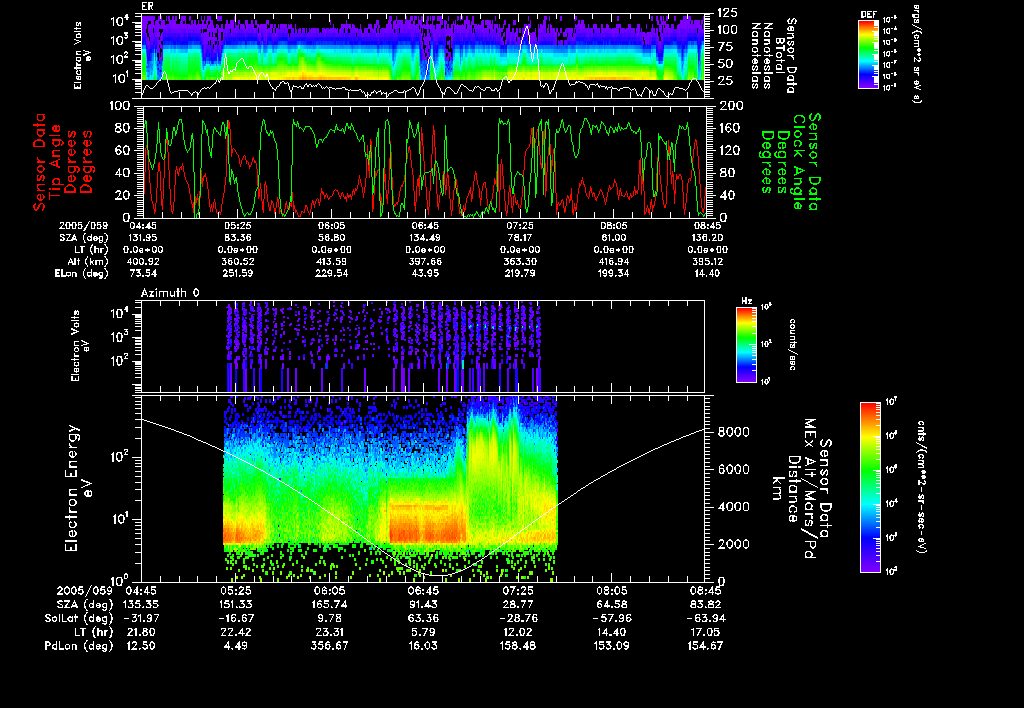
Task: Click the 2000 km distance axis tick
Action: [x=733, y=545]
